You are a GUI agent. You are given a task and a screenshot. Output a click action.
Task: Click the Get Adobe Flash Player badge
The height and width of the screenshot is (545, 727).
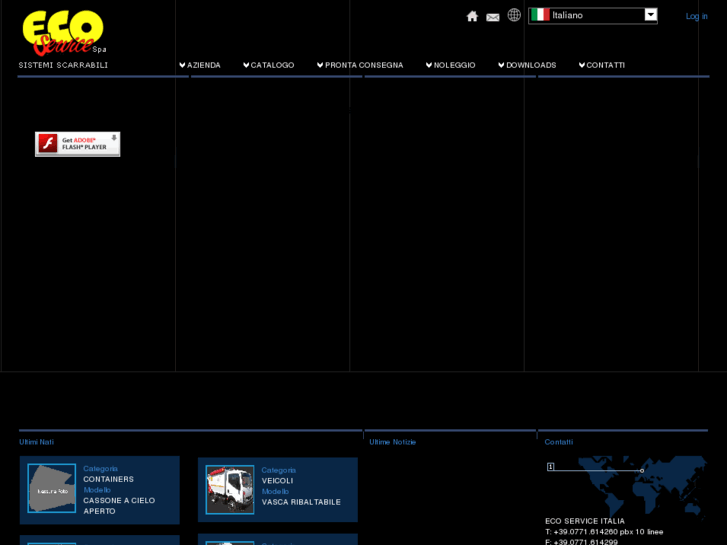point(77,144)
